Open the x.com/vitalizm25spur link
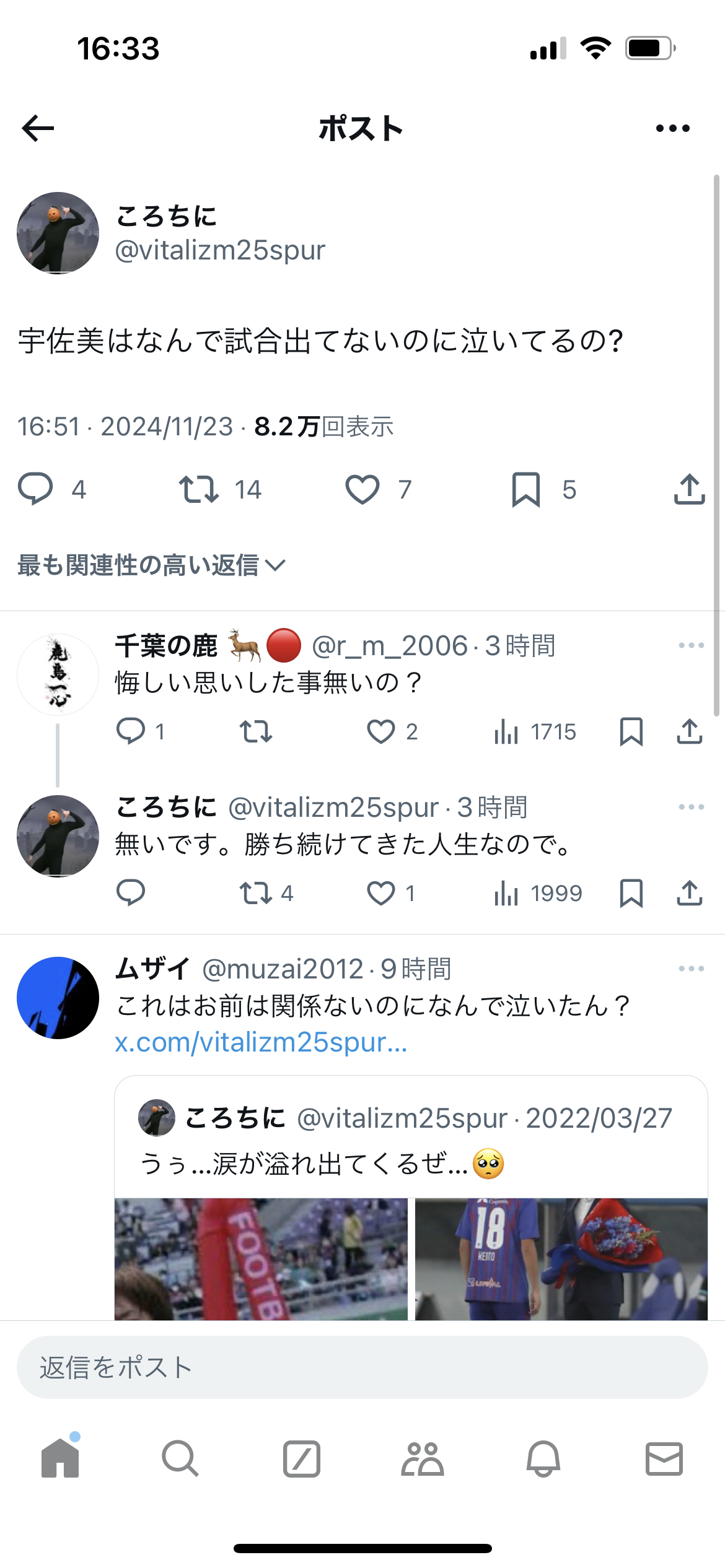 click(x=261, y=1042)
